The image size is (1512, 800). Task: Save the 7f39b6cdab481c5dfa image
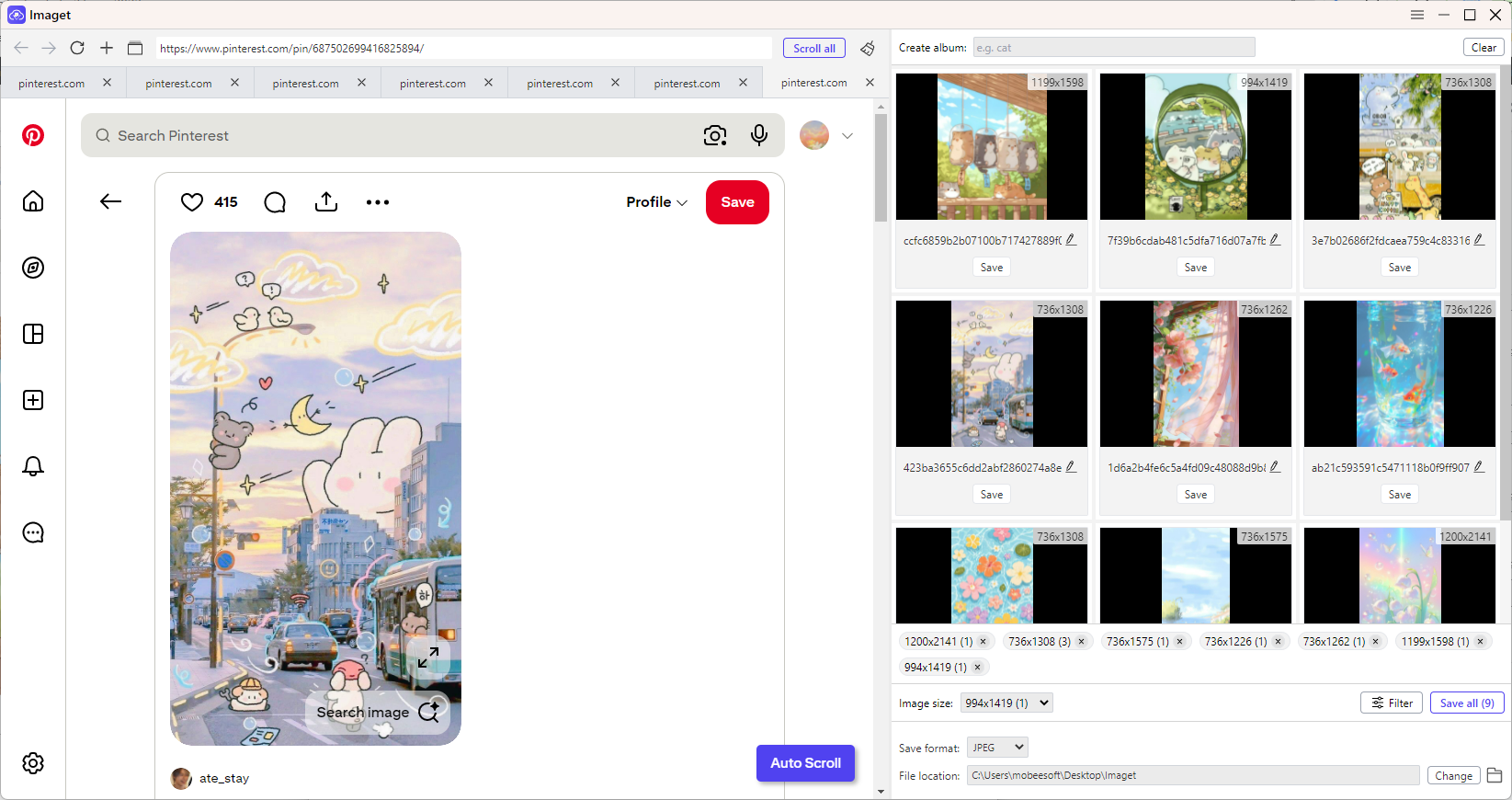[1196, 267]
